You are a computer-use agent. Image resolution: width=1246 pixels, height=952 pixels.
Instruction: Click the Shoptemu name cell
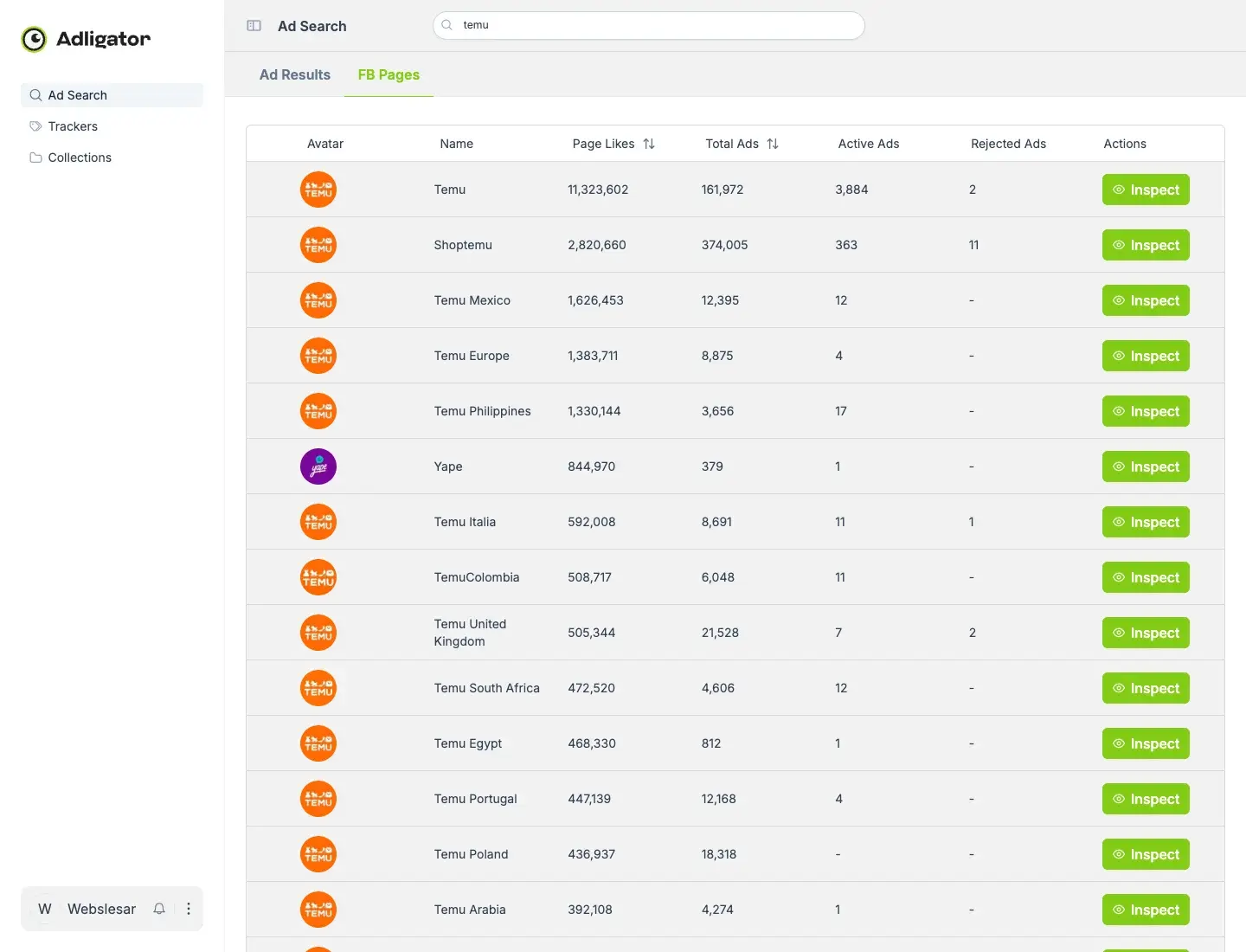click(x=463, y=245)
